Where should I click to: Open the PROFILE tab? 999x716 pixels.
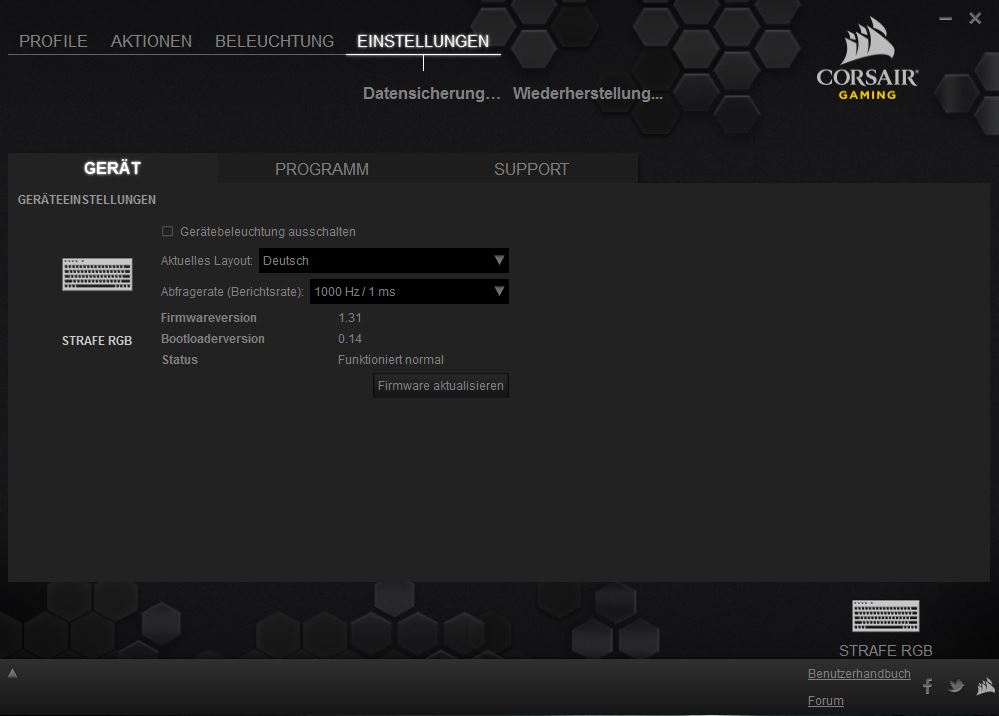[53, 41]
